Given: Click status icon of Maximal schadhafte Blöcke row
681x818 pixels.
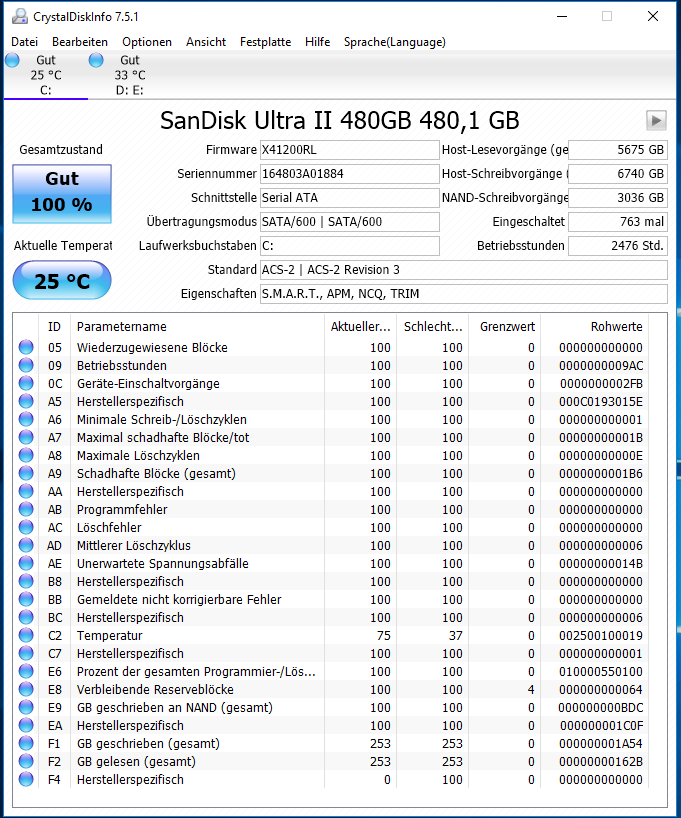Looking at the screenshot, I should (x=26, y=437).
